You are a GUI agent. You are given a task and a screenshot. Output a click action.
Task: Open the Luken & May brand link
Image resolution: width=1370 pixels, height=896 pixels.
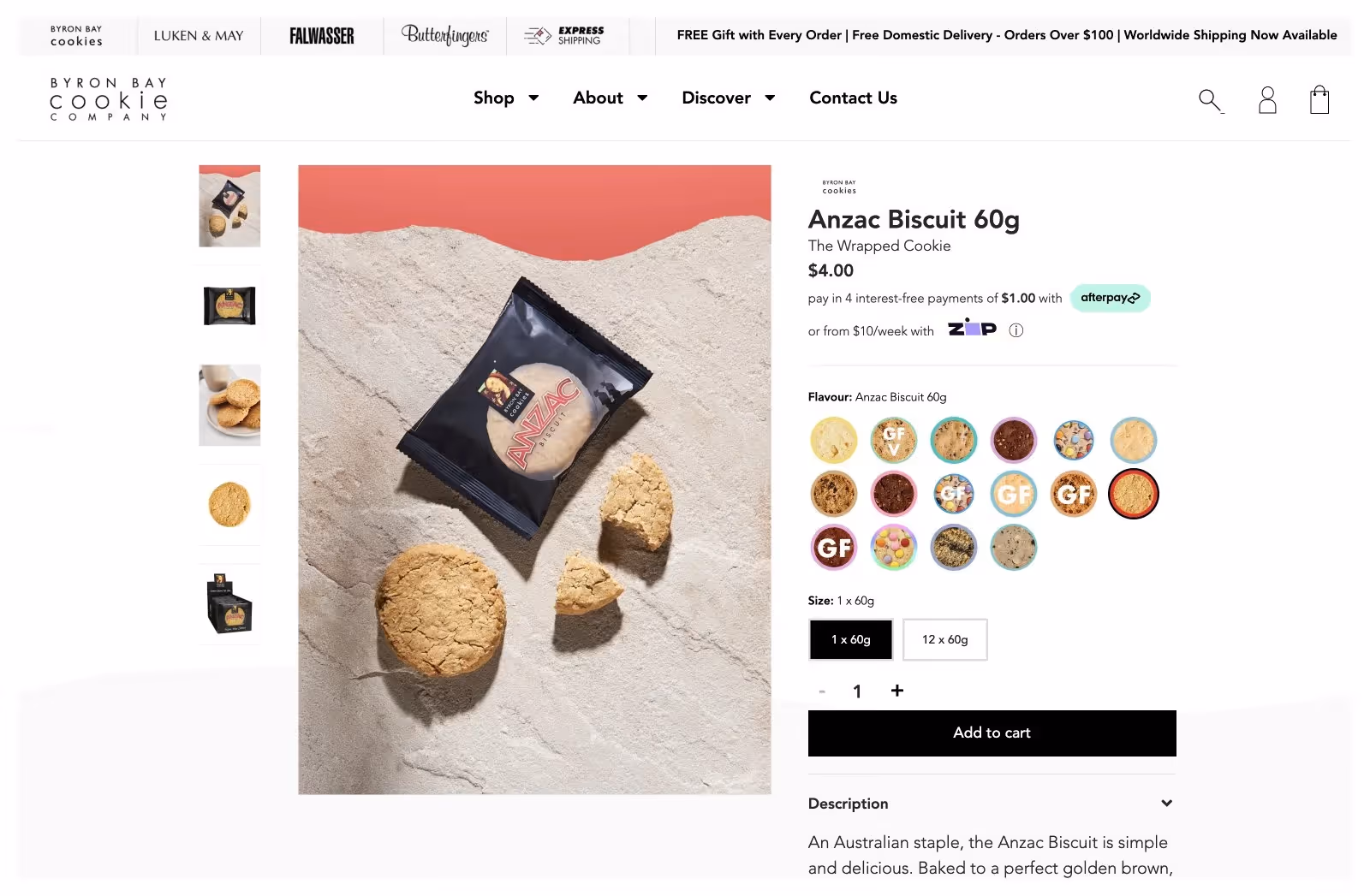coord(198,35)
